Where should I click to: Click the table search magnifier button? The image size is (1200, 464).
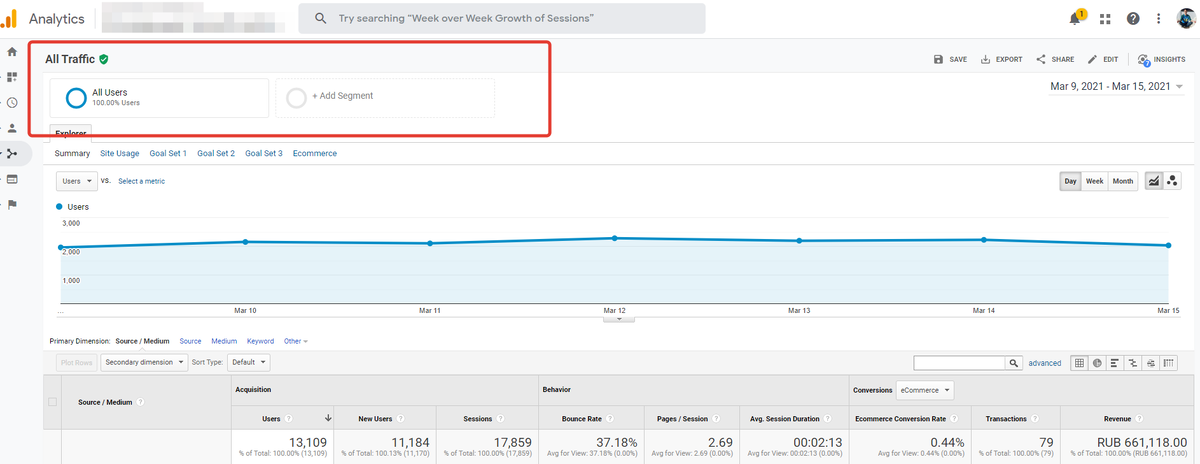pyautogui.click(x=1014, y=363)
